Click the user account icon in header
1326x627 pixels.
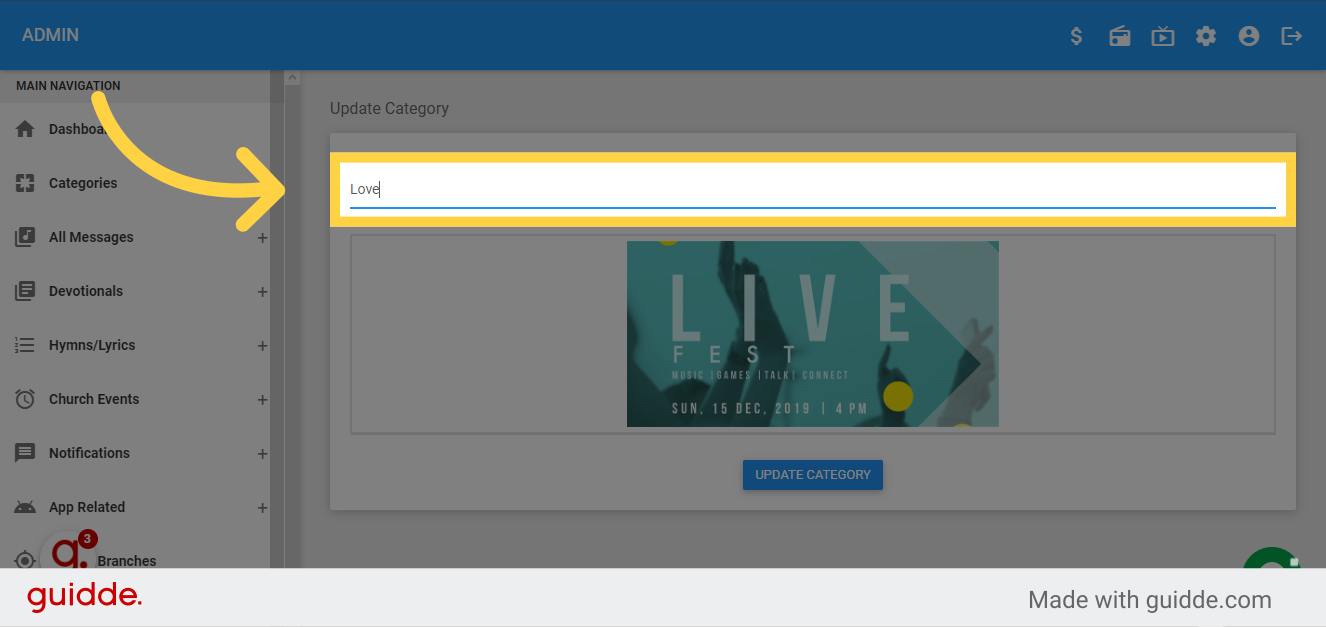1248,35
